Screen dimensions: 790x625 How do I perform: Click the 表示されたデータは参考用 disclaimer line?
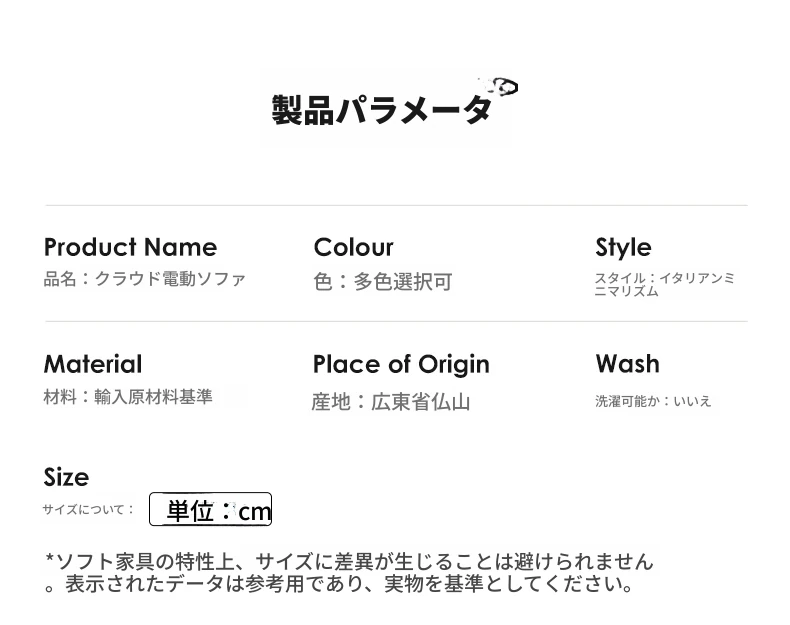(x=340, y=584)
